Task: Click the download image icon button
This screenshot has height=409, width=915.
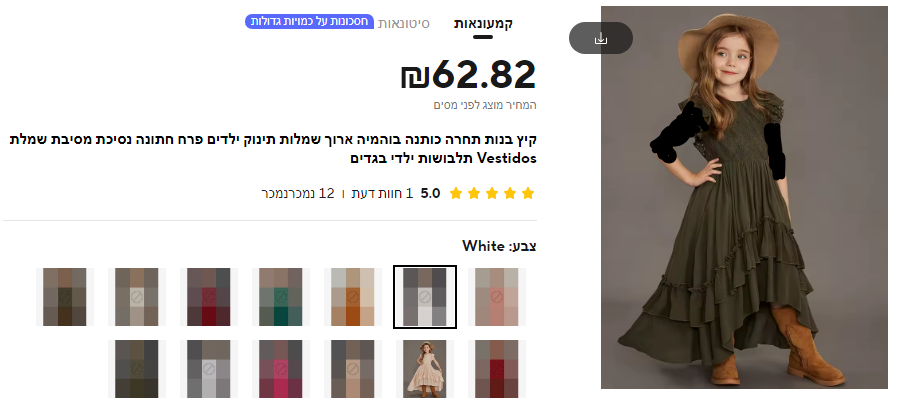Action: (x=600, y=39)
